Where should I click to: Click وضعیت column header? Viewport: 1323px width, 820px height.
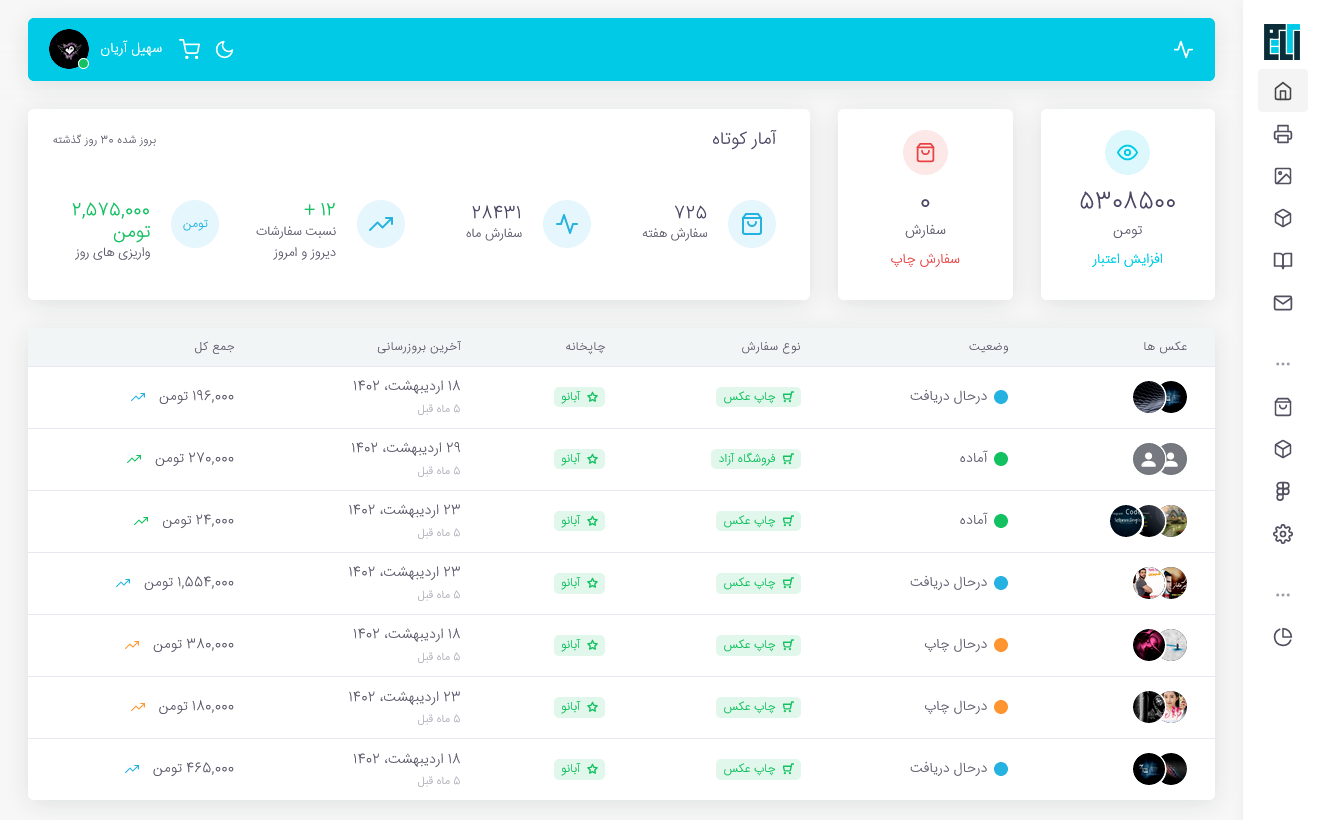[x=988, y=347]
